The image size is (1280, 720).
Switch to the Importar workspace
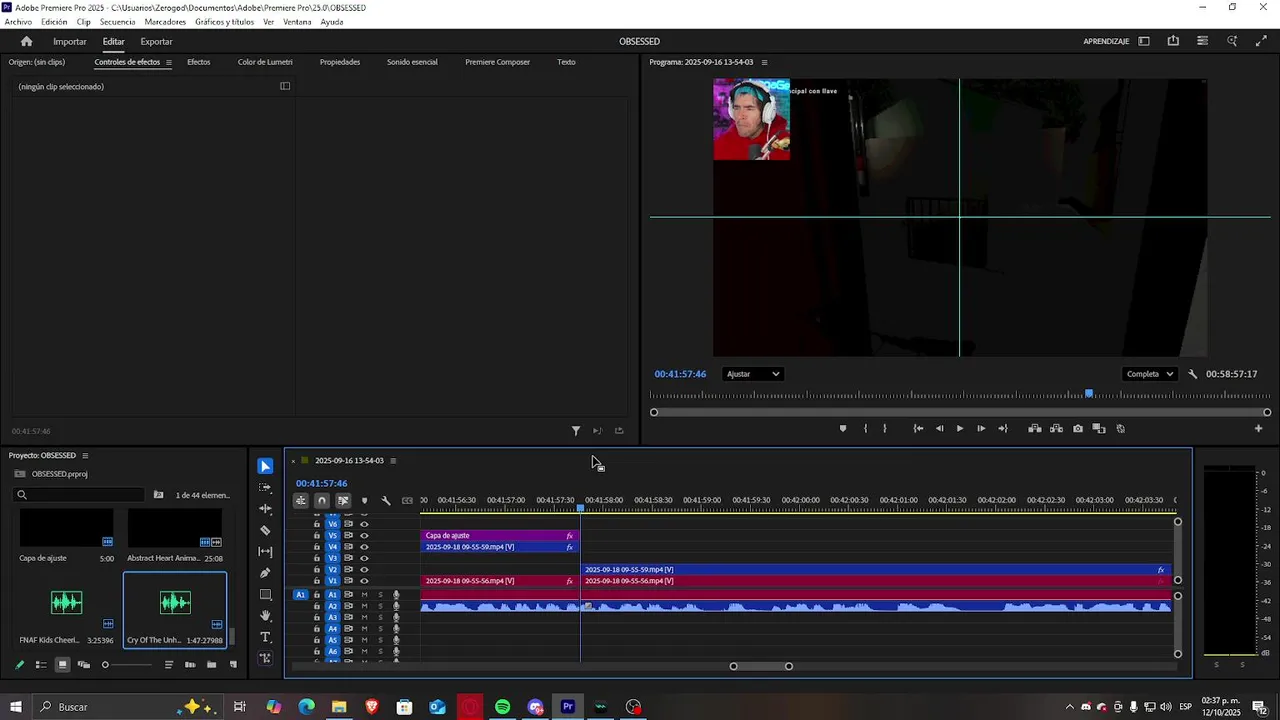pyautogui.click(x=70, y=41)
